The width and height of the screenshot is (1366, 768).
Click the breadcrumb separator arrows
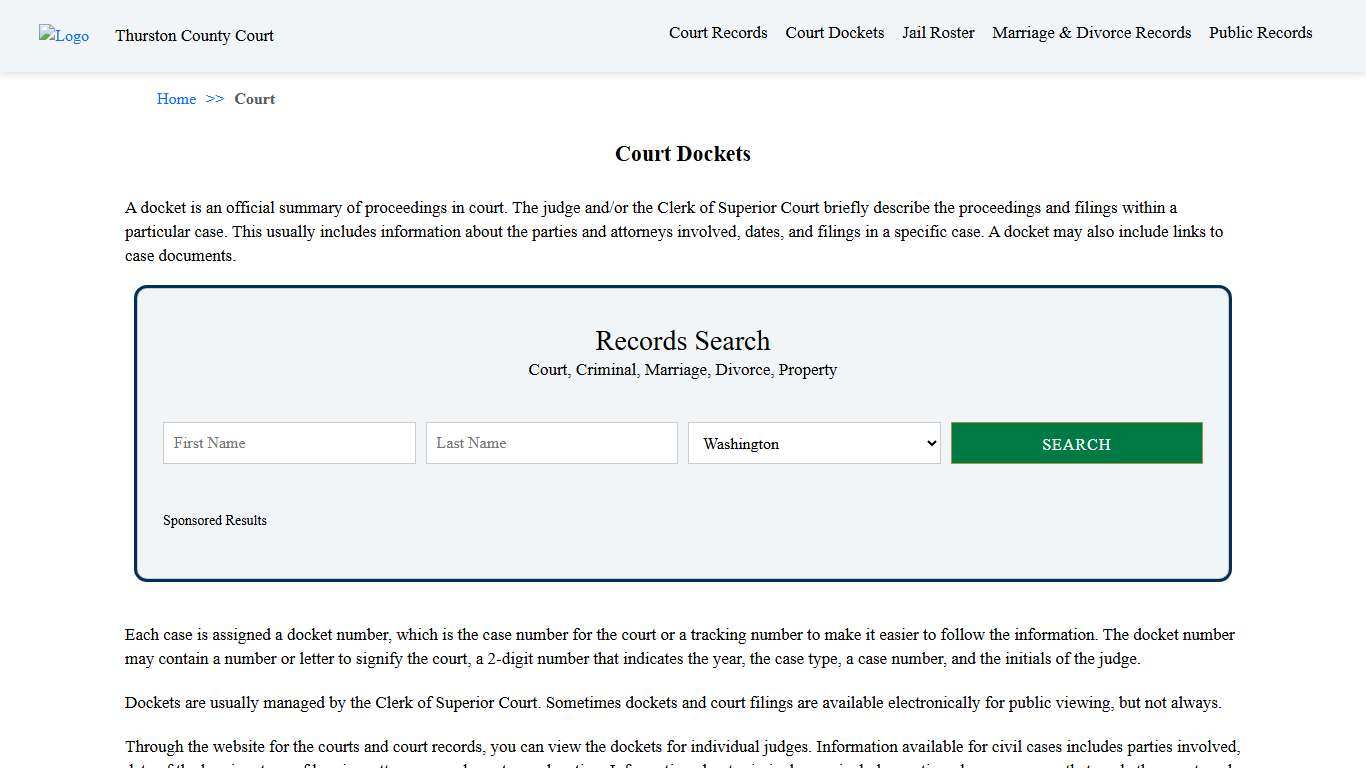point(213,99)
